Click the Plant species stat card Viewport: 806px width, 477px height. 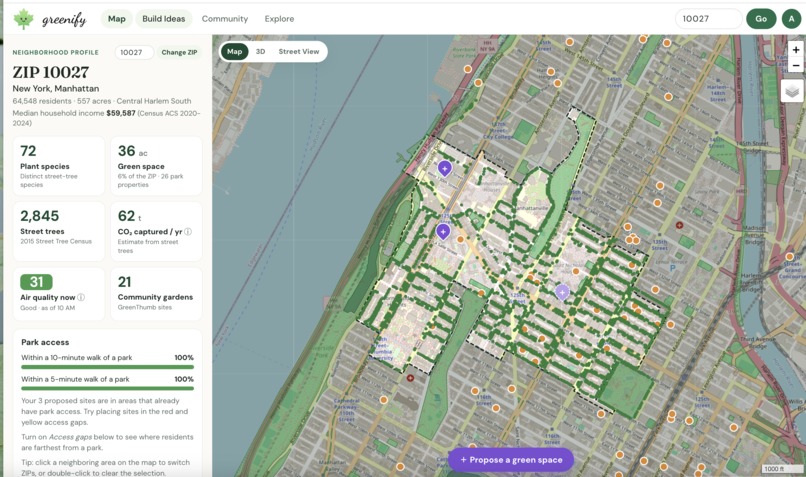[x=59, y=166]
